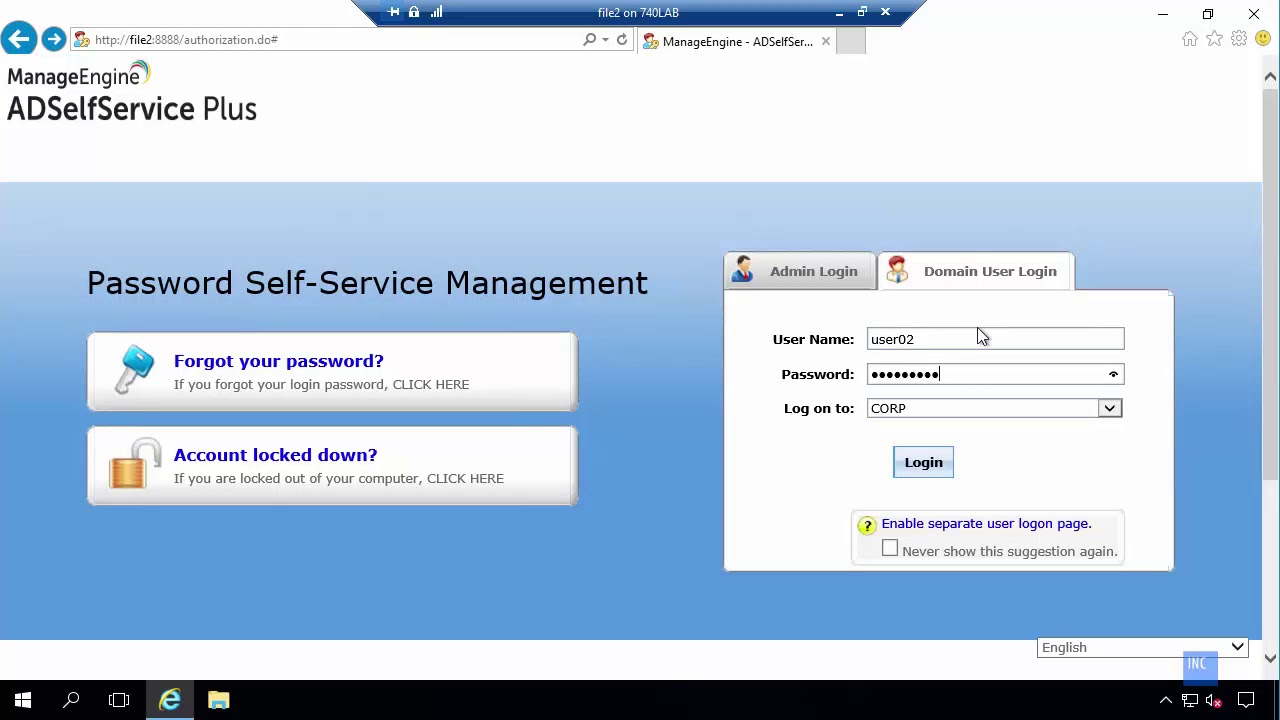
Task: Click the Account locked down link
Action: point(275,455)
